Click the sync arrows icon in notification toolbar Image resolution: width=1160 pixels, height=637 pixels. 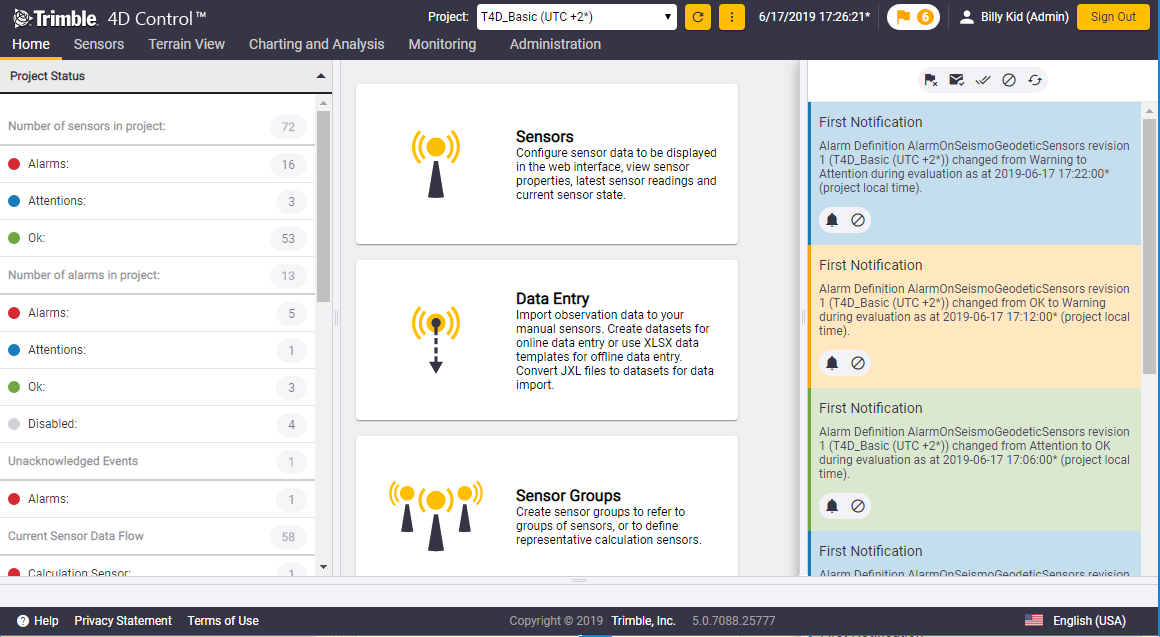tap(1034, 80)
